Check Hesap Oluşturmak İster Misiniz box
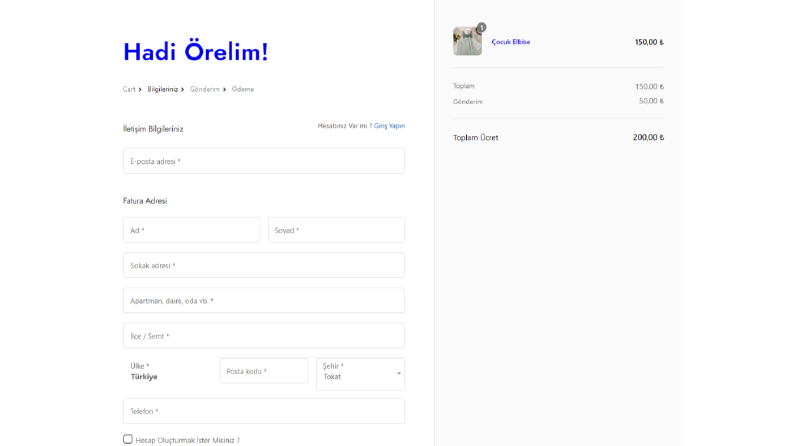This screenshot has height=446, width=793. (x=127, y=439)
